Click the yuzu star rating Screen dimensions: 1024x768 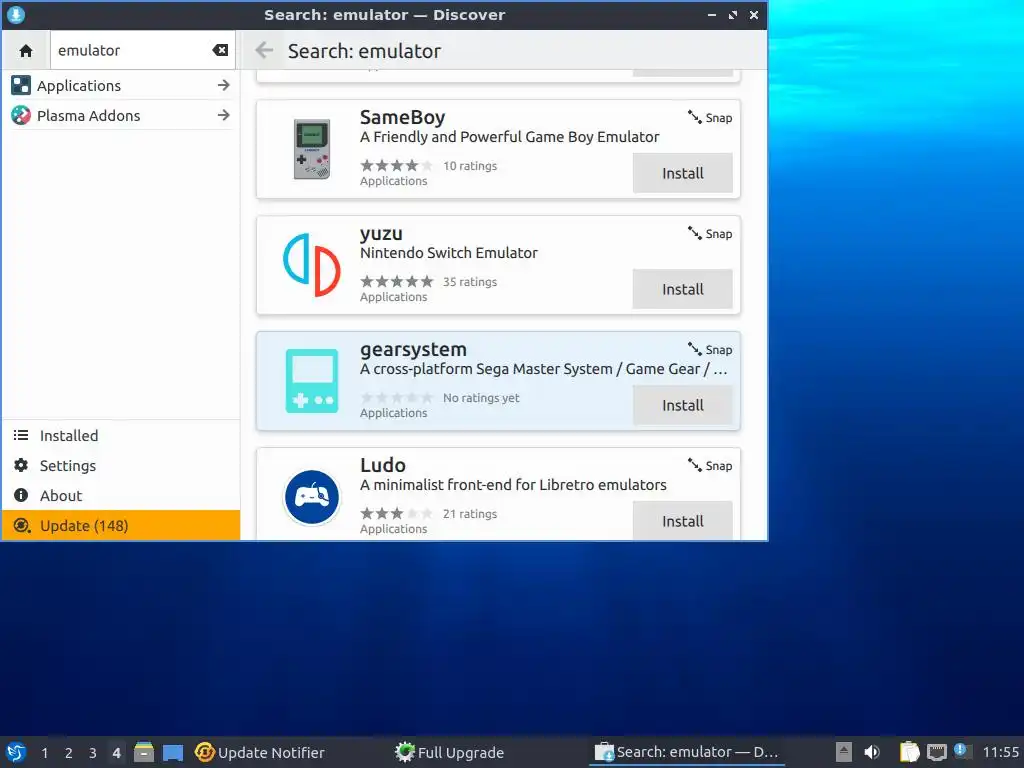(396, 281)
